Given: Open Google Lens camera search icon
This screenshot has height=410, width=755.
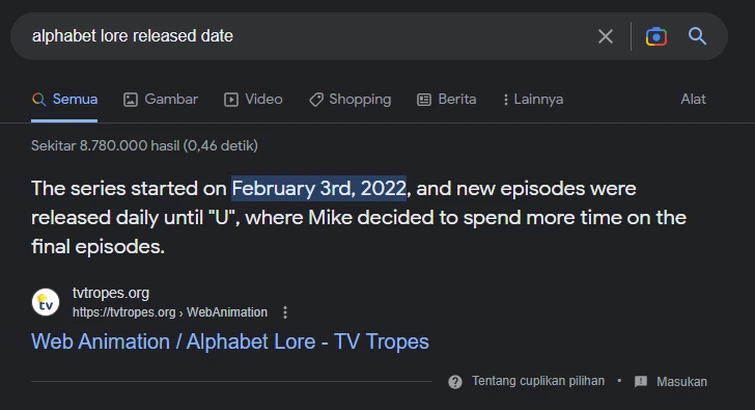Looking at the screenshot, I should (656, 36).
